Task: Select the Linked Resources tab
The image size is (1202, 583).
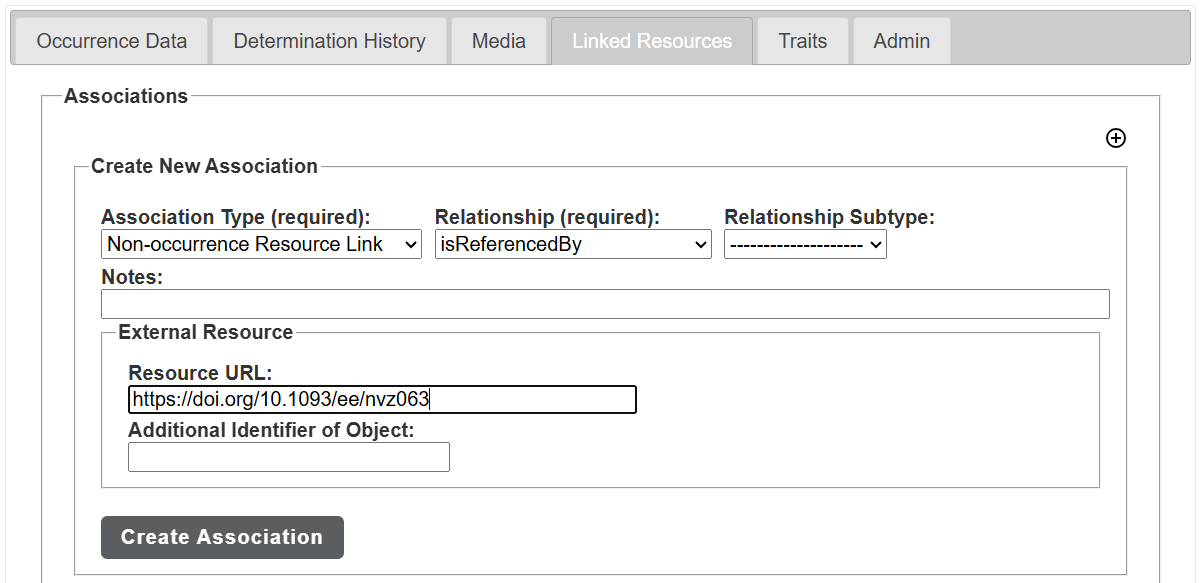Action: [651, 41]
